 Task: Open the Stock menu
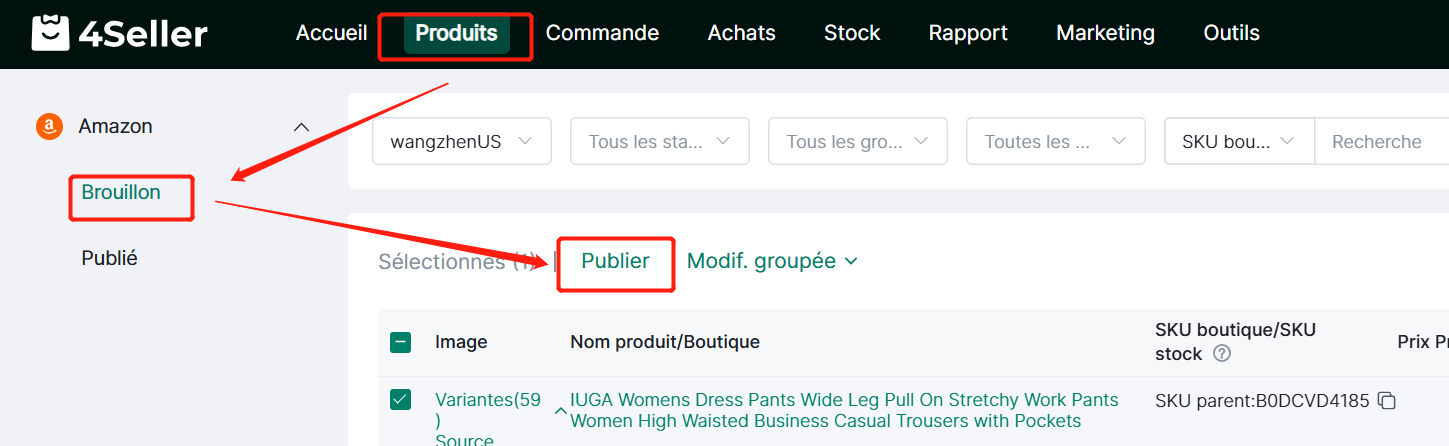[x=852, y=33]
